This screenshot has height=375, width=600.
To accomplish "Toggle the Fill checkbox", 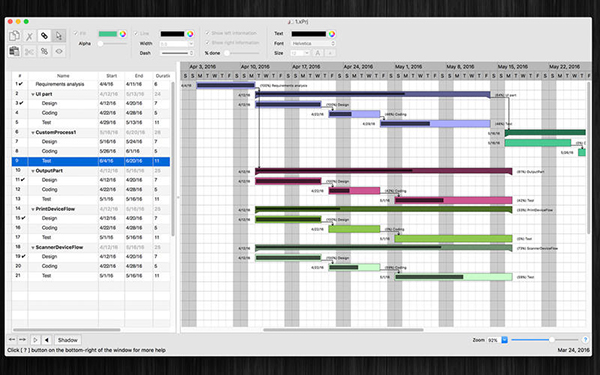I will point(75,34).
